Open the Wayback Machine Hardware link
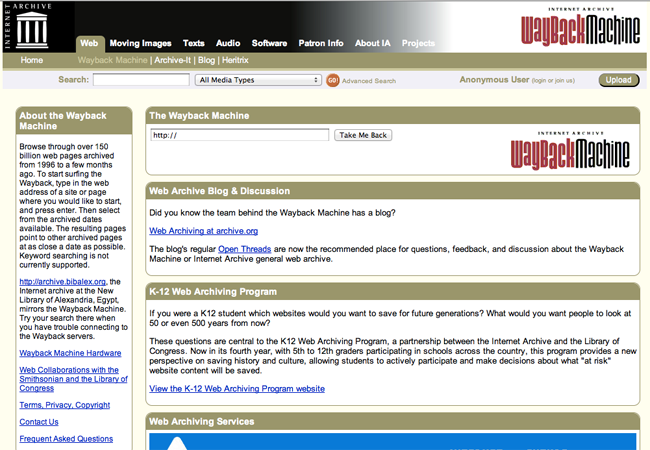This screenshot has height=450, width=650. [x=70, y=353]
